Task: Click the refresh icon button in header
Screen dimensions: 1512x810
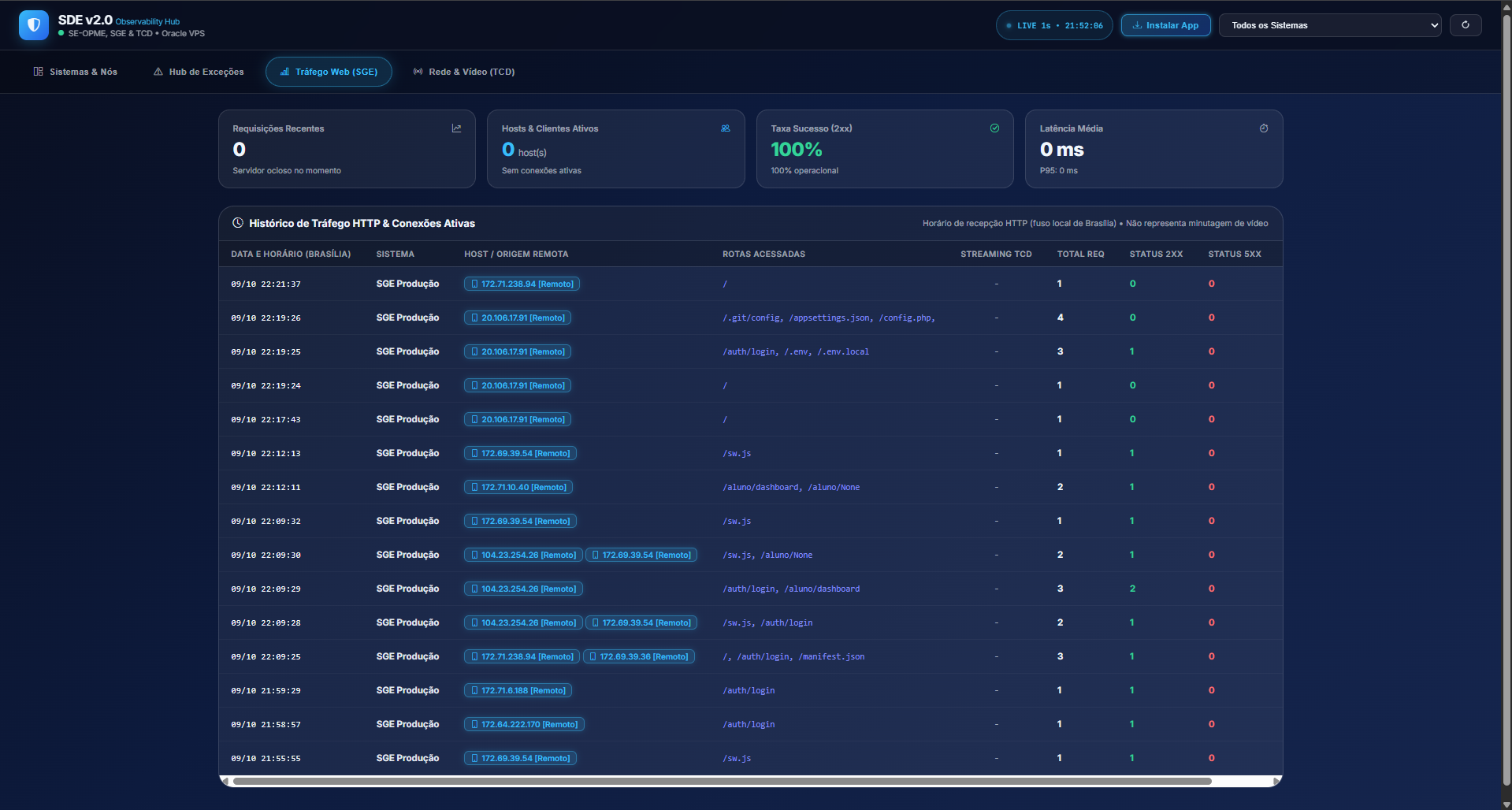Action: (x=1466, y=25)
